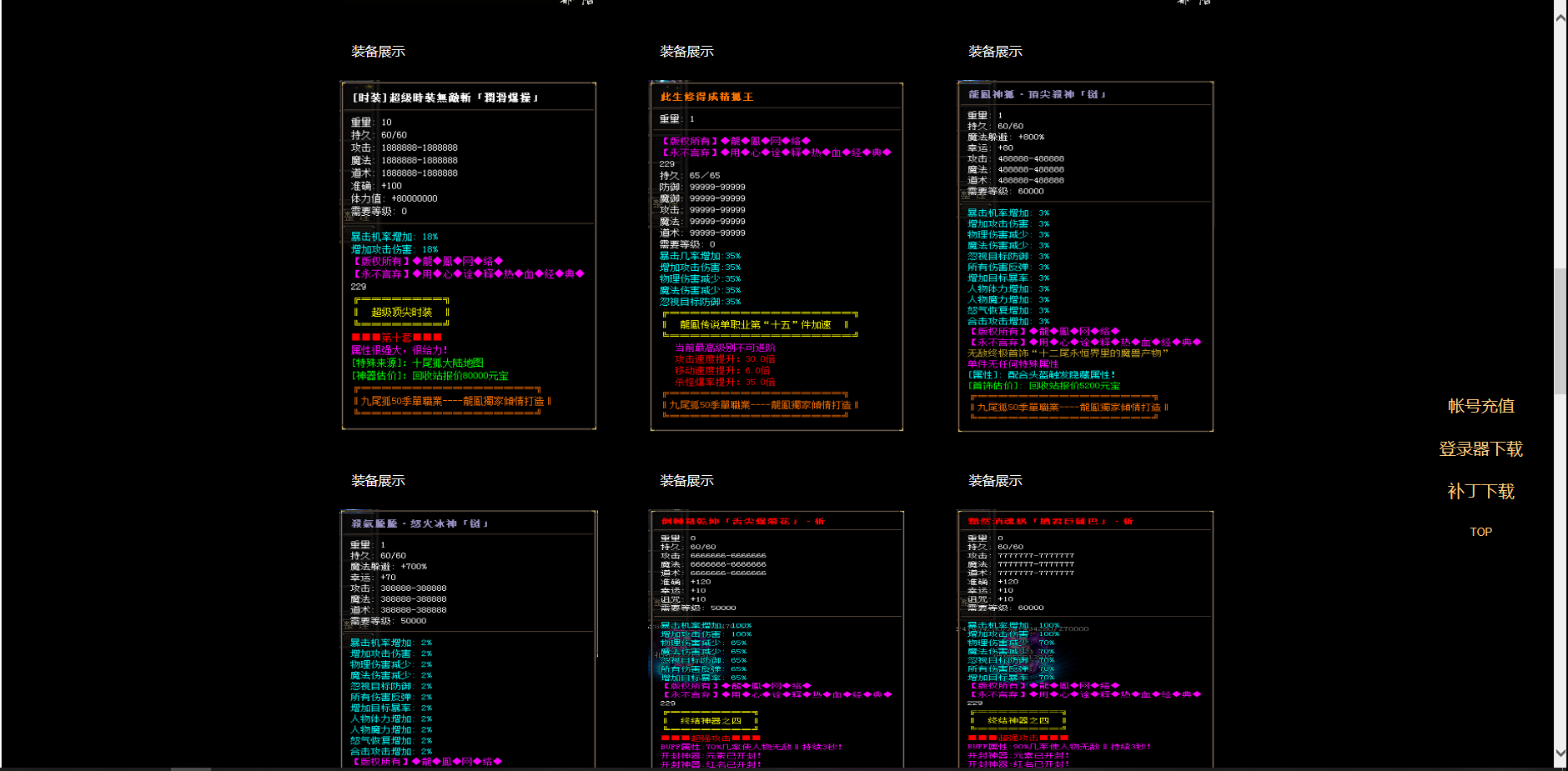Click 当前最高级别不可进阶 line
Image resolution: width=1568 pixels, height=771 pixels.
[x=725, y=348]
